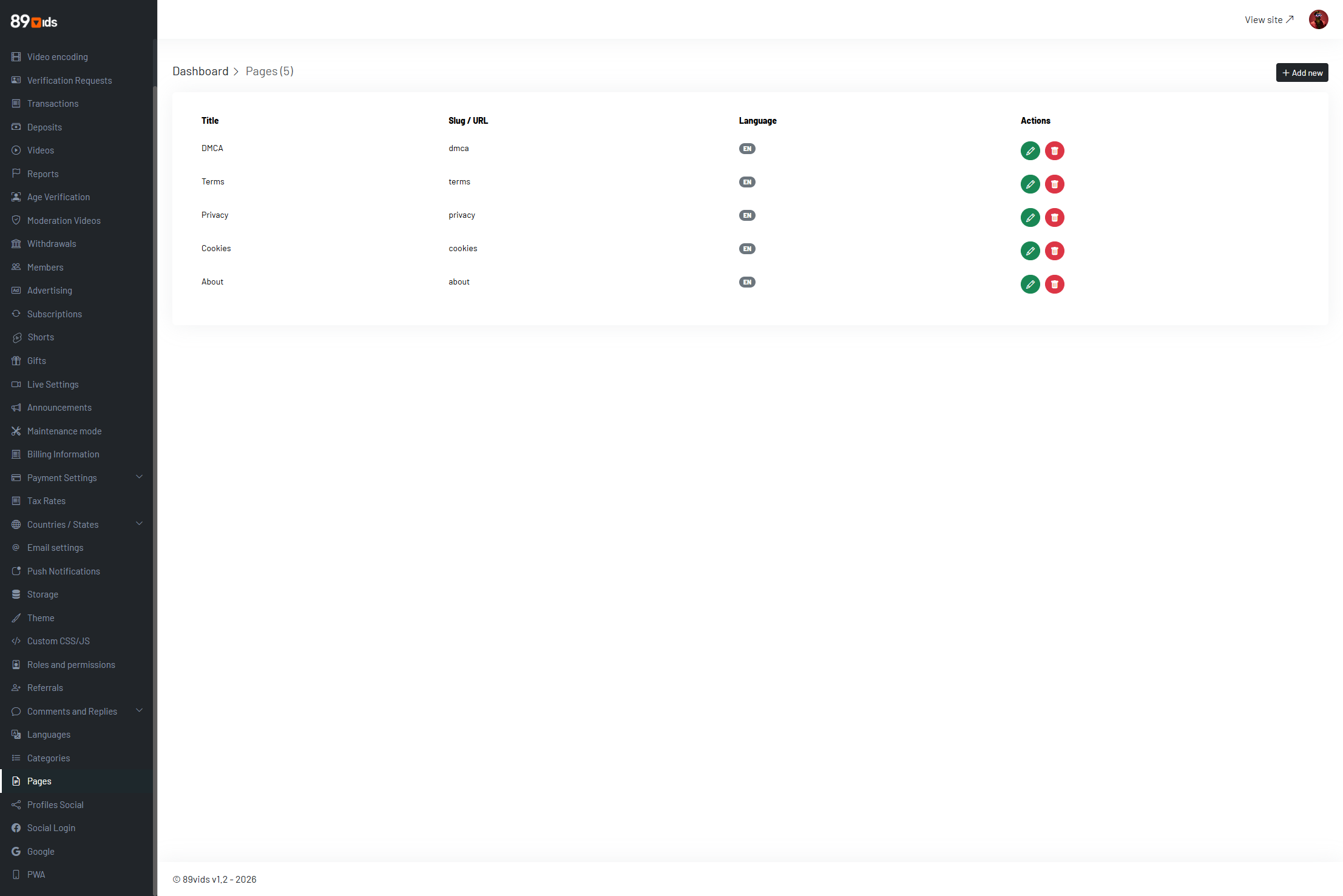This screenshot has height=896, width=1343.
Task: Go to Maintenance mode settings
Action: pos(64,431)
